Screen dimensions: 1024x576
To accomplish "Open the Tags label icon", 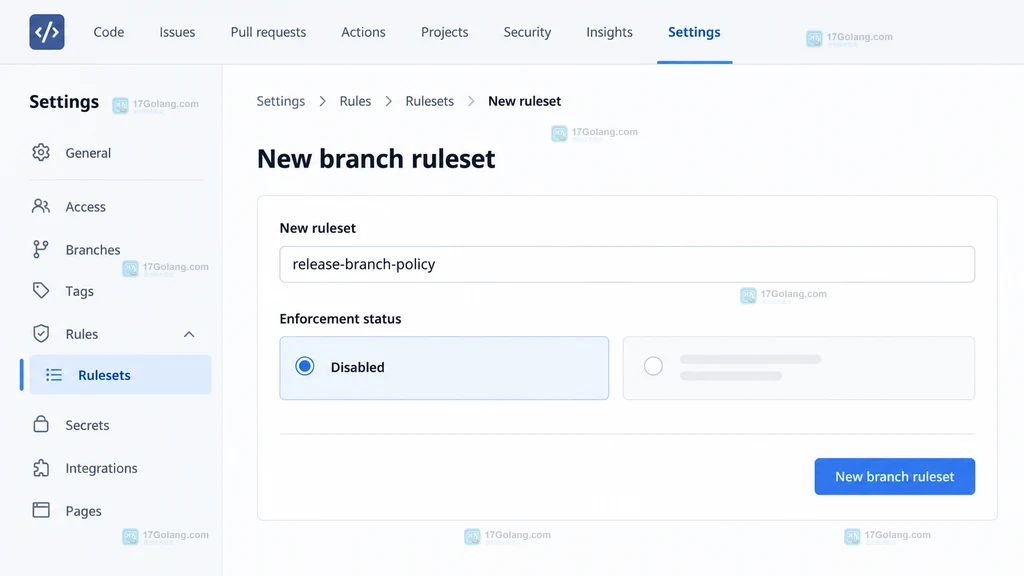I will (x=41, y=291).
